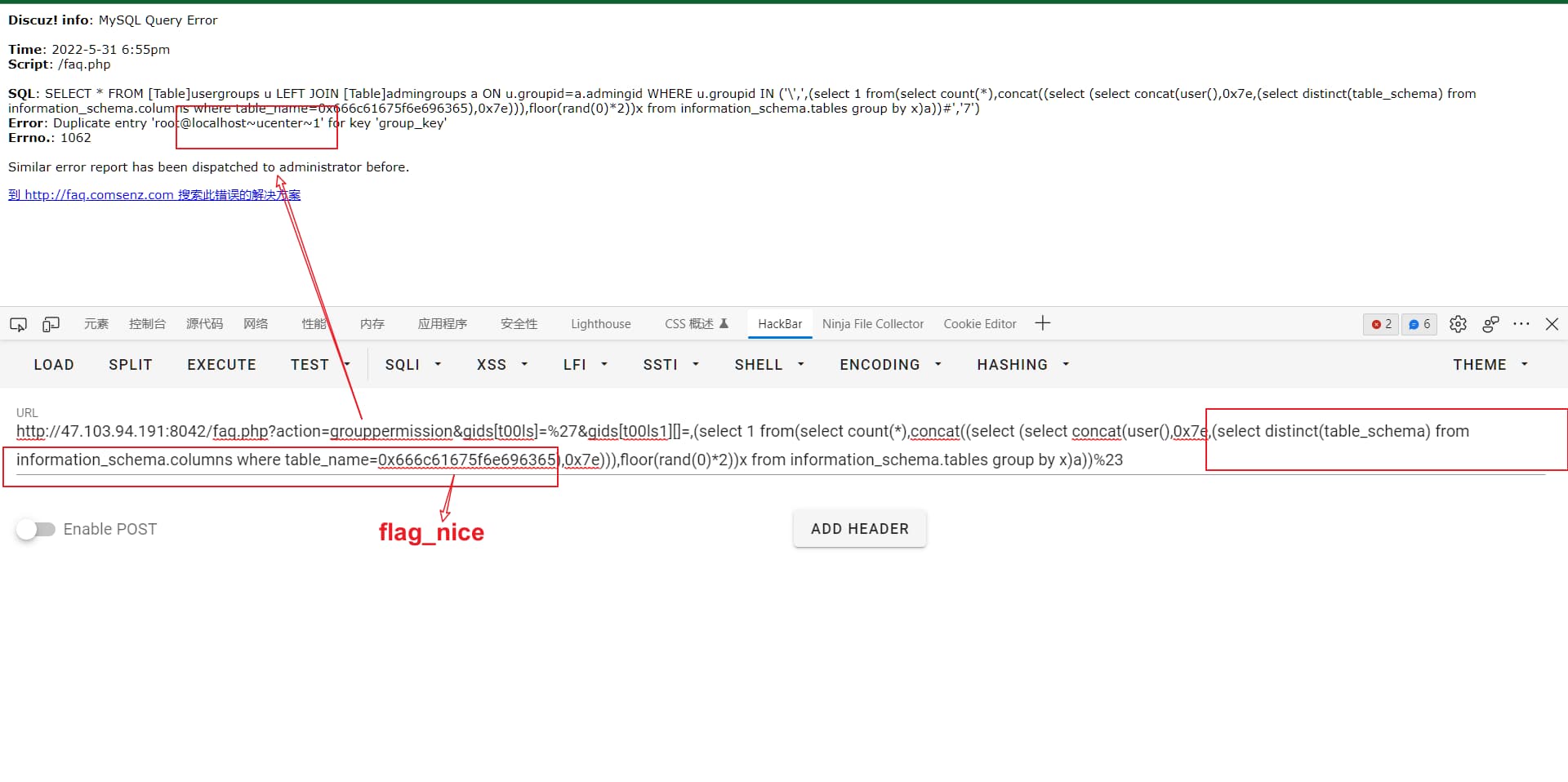Open the feedback/person icon in DevTools
The width and height of the screenshot is (1568, 782).
(x=1490, y=324)
